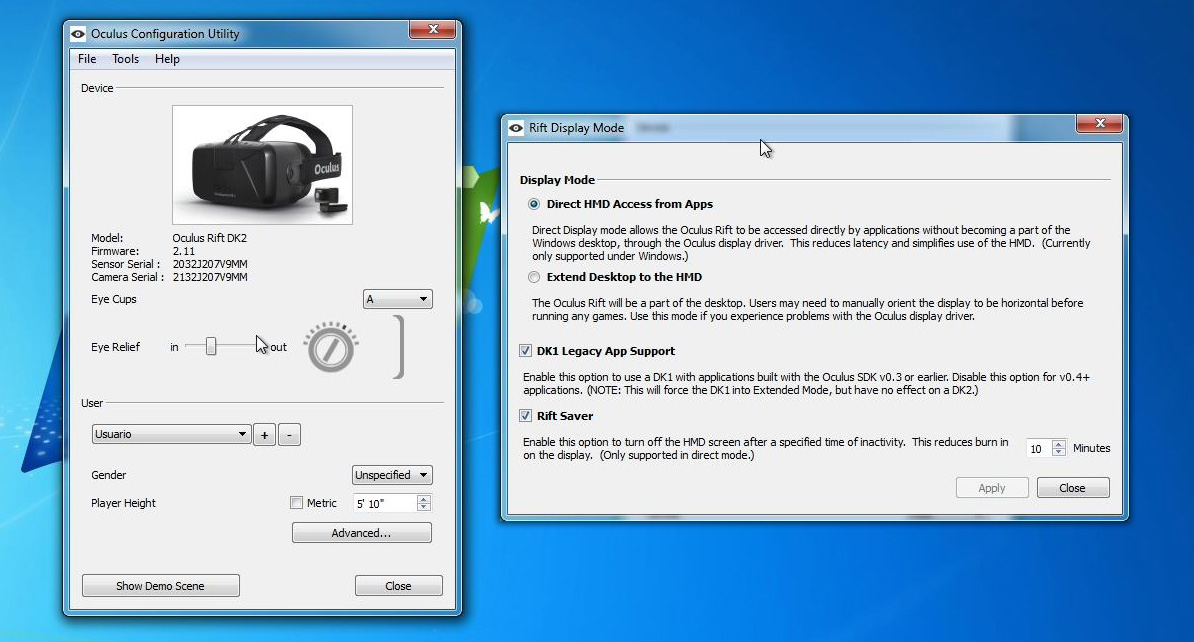
Task: Click the Eye Relief slider handle
Action: 211,347
